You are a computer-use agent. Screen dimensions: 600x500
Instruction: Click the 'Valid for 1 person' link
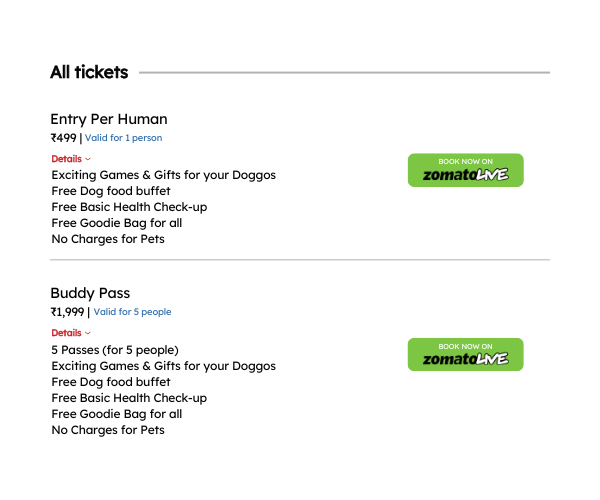click(123, 138)
